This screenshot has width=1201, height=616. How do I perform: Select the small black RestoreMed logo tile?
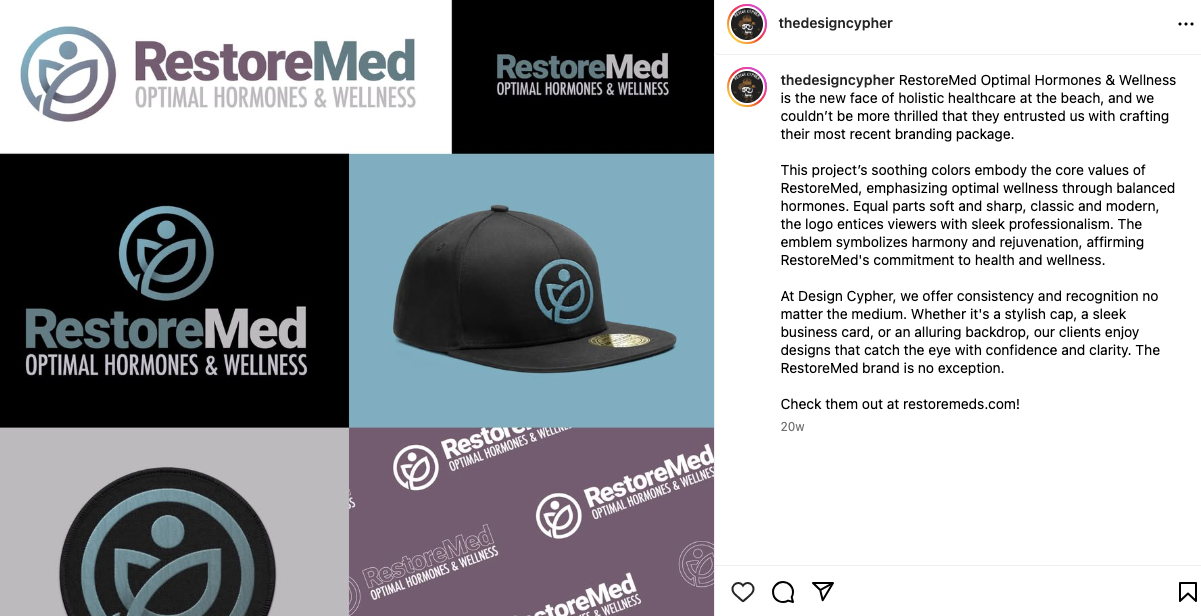583,76
